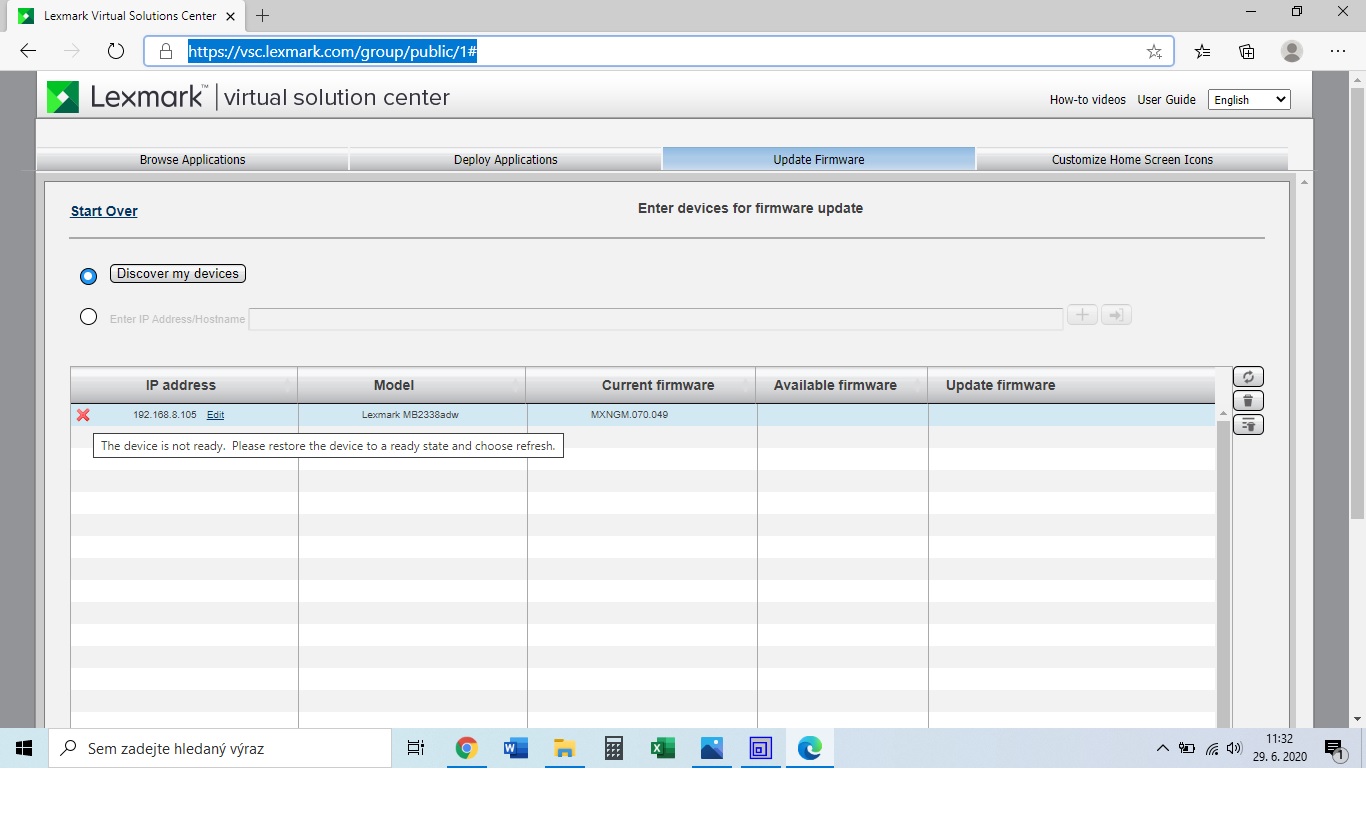Screen dimensions: 1366x813
Task: Add this page to favorites star icon
Action: coord(1154,51)
